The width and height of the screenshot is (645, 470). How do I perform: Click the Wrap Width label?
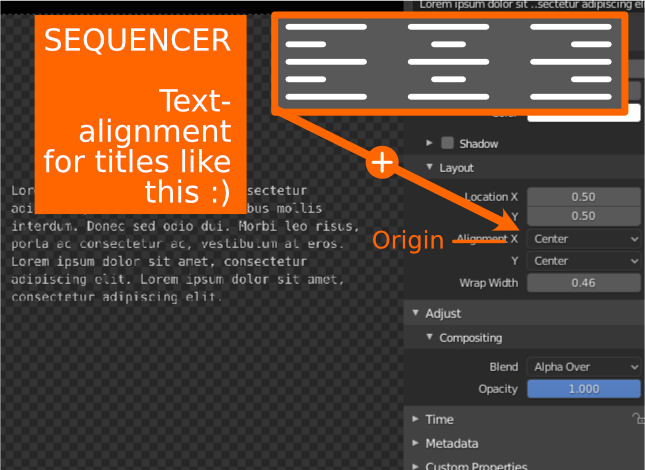click(x=489, y=283)
